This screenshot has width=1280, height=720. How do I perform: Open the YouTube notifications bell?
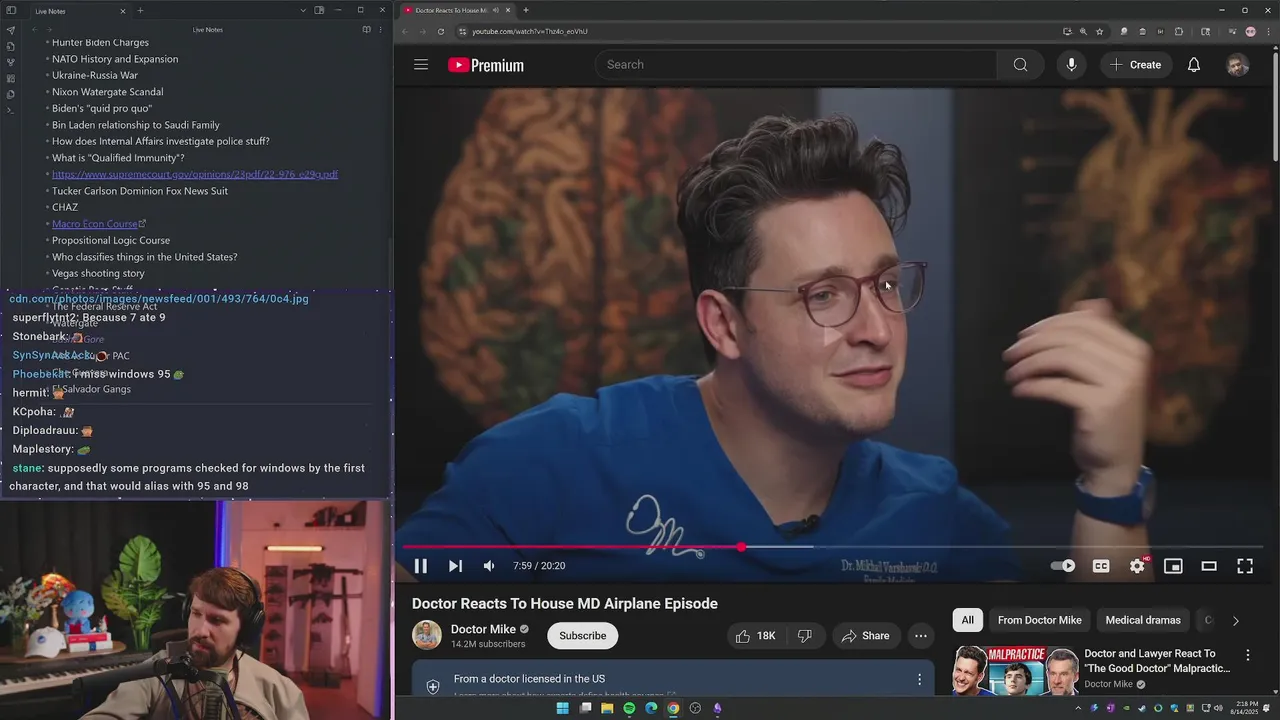click(1194, 65)
